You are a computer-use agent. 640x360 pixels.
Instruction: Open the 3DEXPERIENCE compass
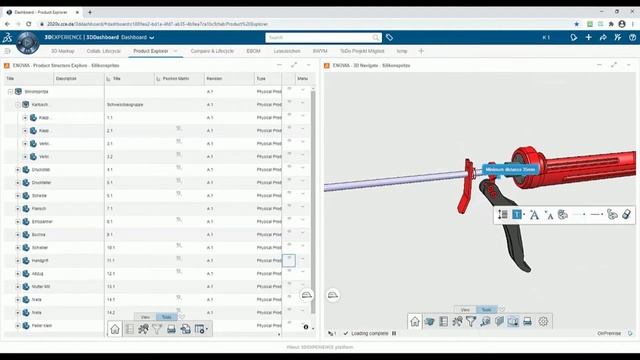click(x=27, y=42)
